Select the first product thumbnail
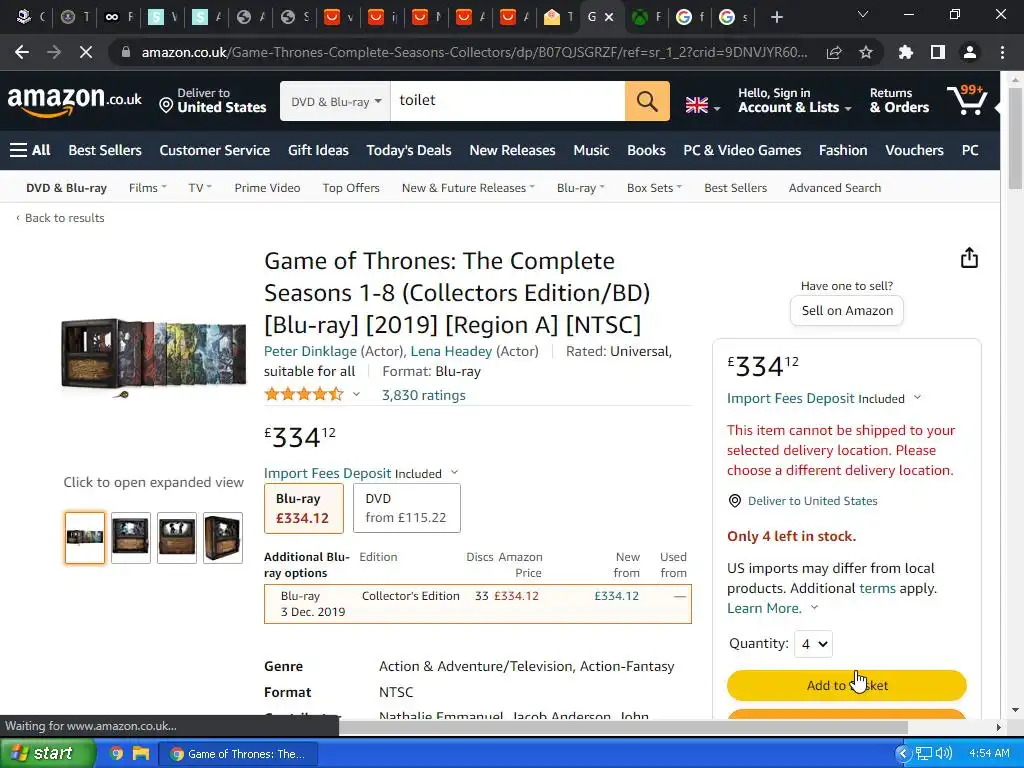Image resolution: width=1024 pixels, height=768 pixels. click(x=85, y=538)
